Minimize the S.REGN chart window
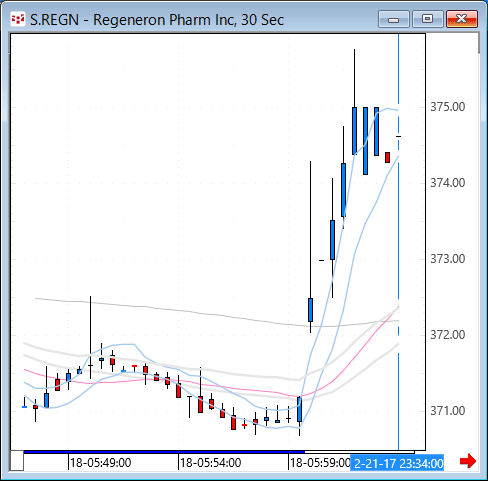This screenshot has width=488, height=481. (x=394, y=19)
